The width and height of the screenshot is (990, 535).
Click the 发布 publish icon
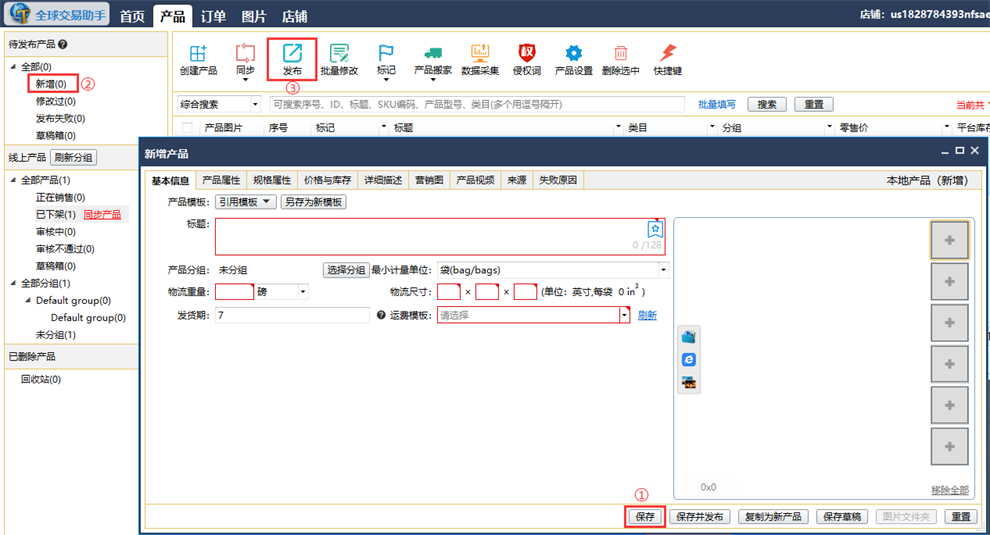click(292, 59)
